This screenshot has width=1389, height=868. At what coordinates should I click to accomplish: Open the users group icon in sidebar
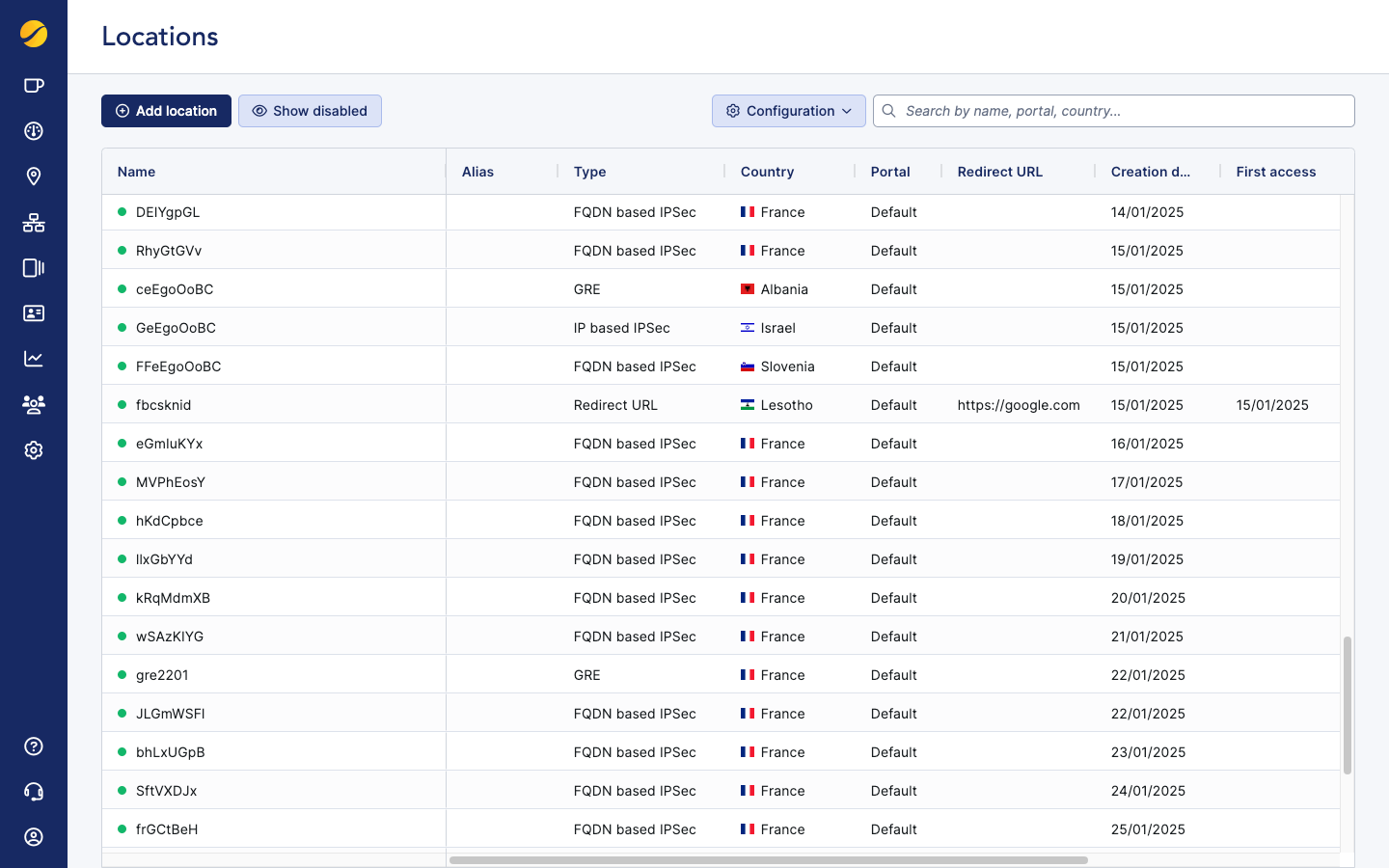click(34, 404)
